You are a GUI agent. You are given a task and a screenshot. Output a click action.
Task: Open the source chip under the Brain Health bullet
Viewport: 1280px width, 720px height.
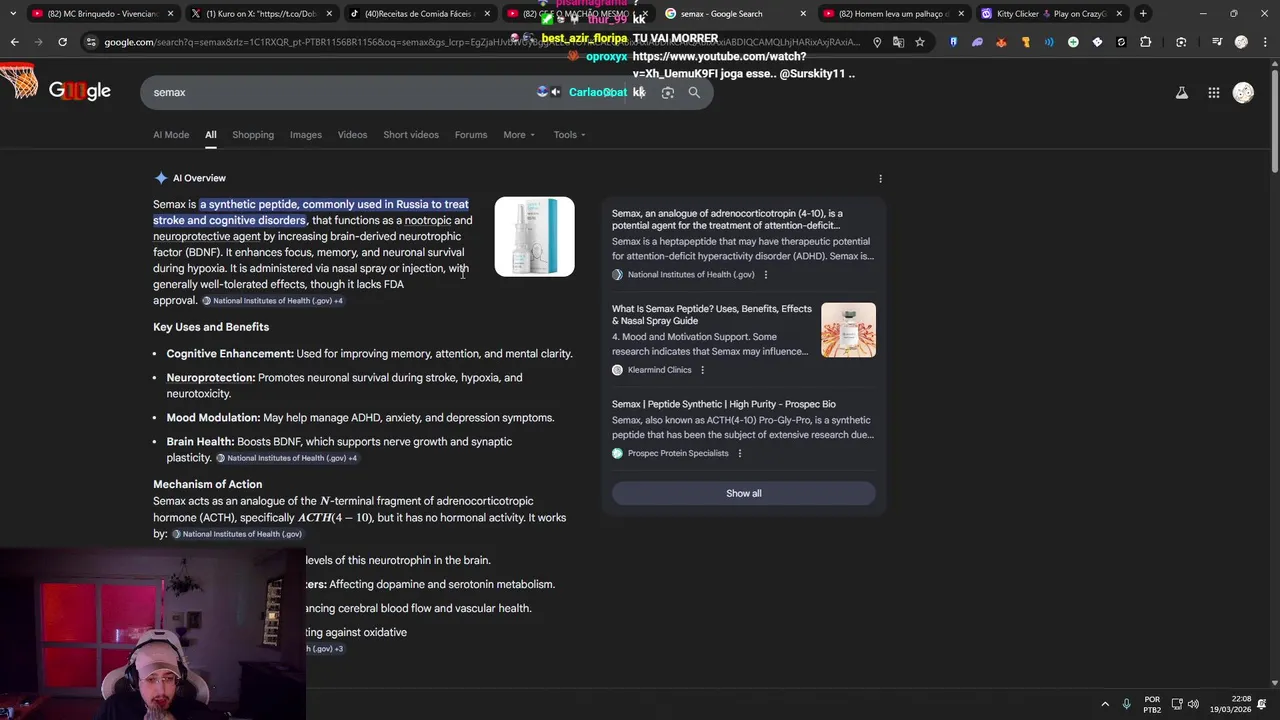pos(287,458)
